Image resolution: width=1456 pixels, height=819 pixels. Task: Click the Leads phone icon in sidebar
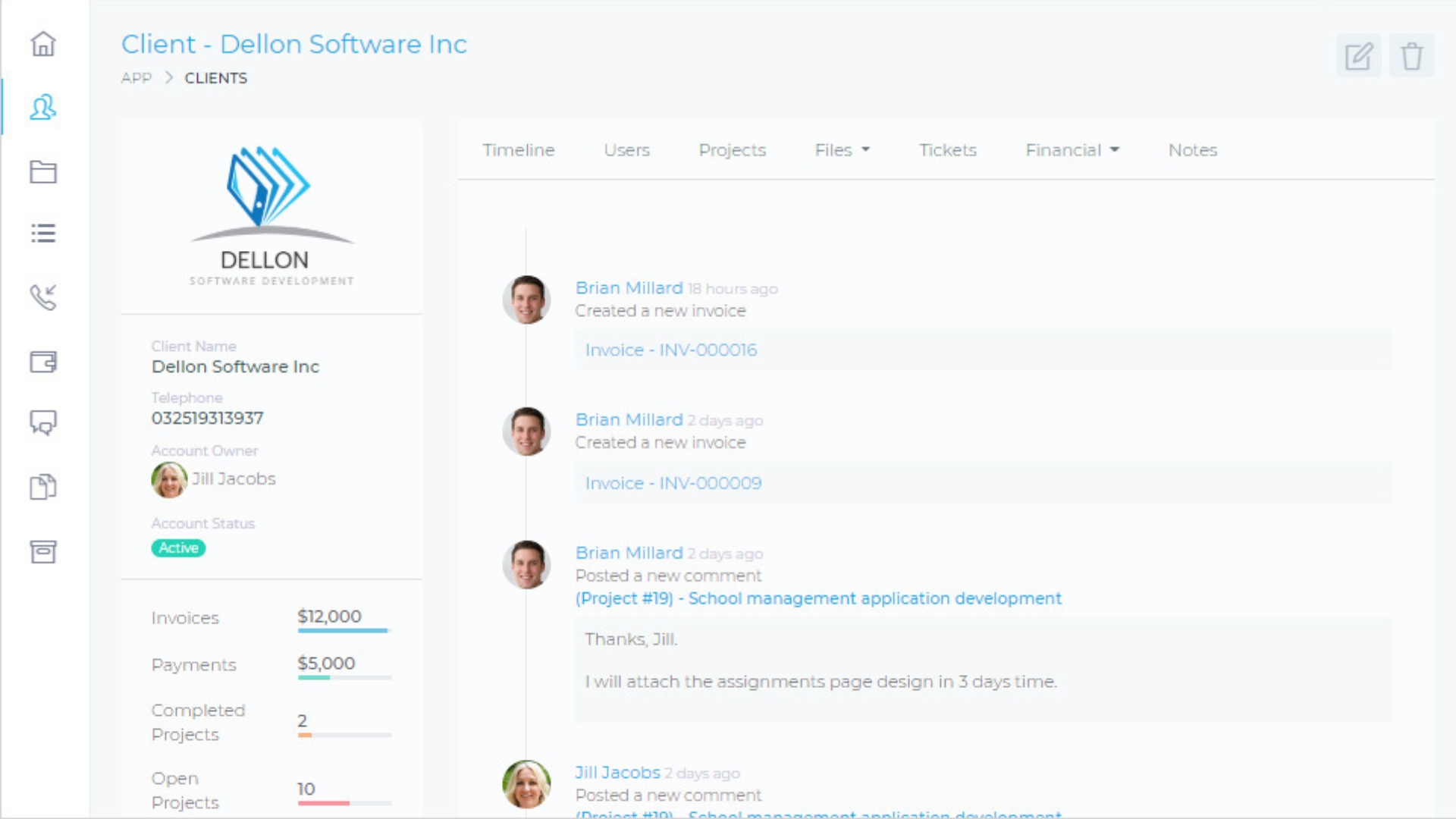pyautogui.click(x=43, y=297)
